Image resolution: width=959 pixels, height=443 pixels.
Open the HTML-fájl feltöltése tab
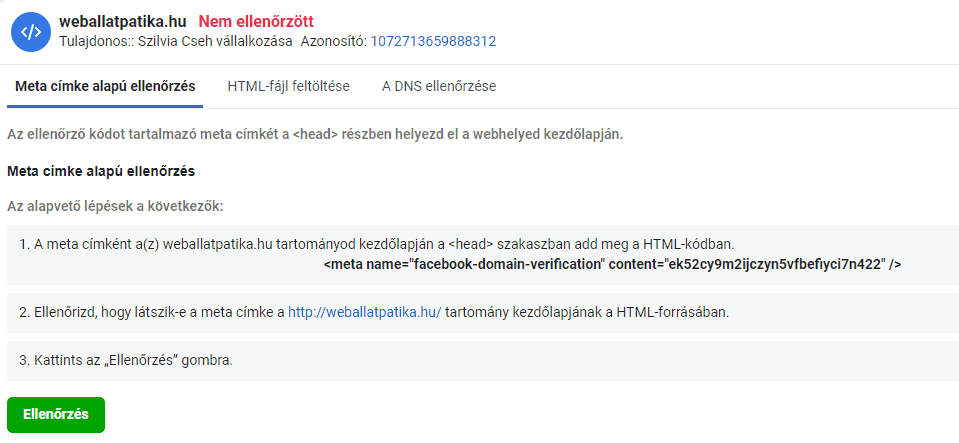(288, 86)
